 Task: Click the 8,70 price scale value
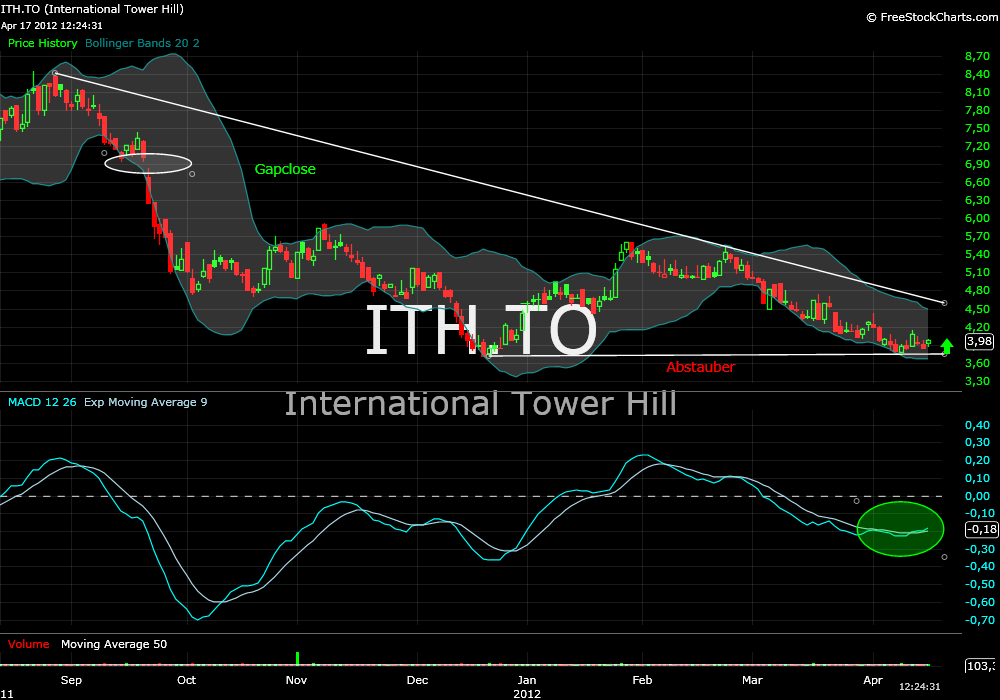(978, 56)
